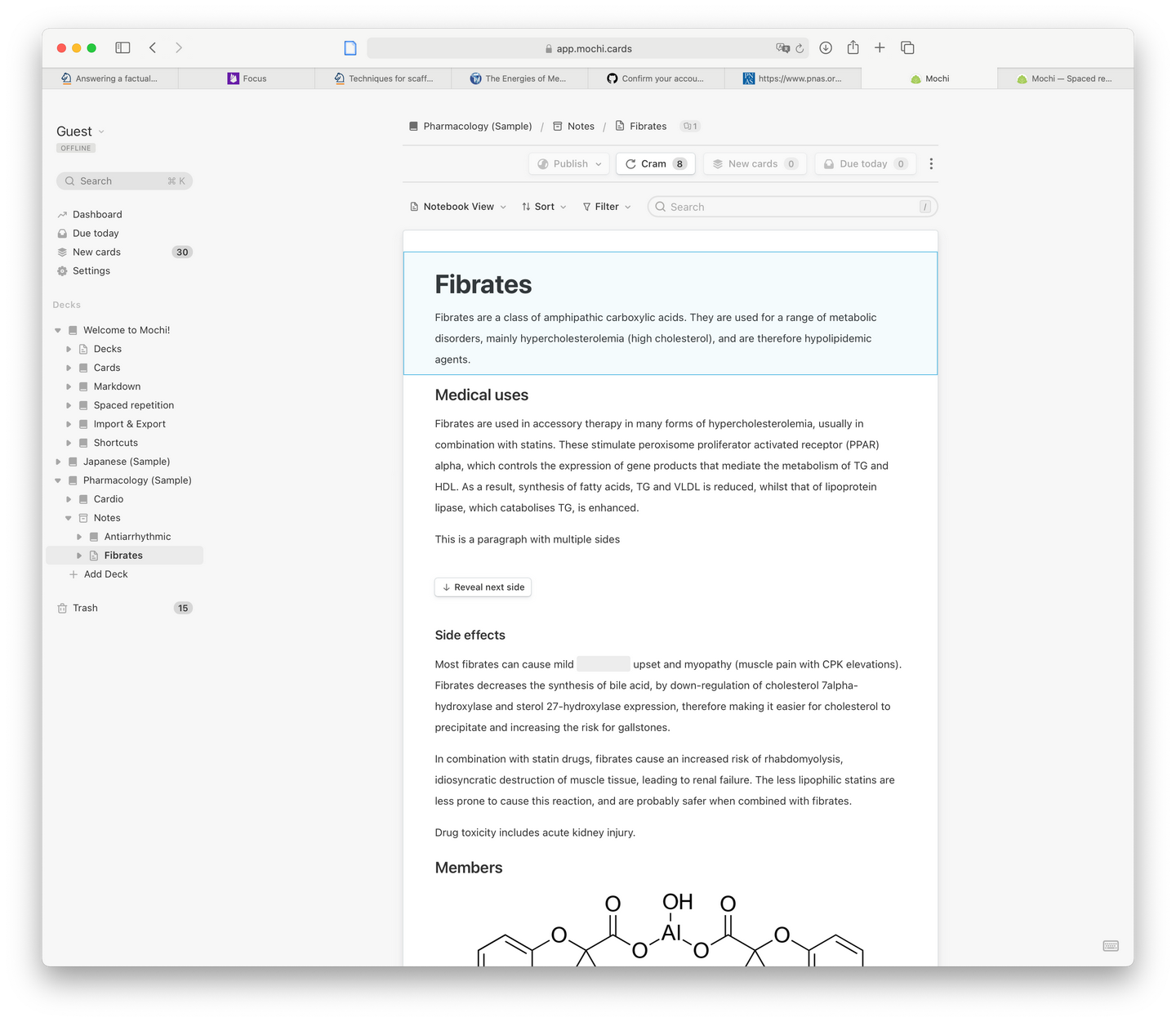Viewport: 1176px width, 1022px height.
Task: Click the Fibrates card heading
Action: point(483,284)
